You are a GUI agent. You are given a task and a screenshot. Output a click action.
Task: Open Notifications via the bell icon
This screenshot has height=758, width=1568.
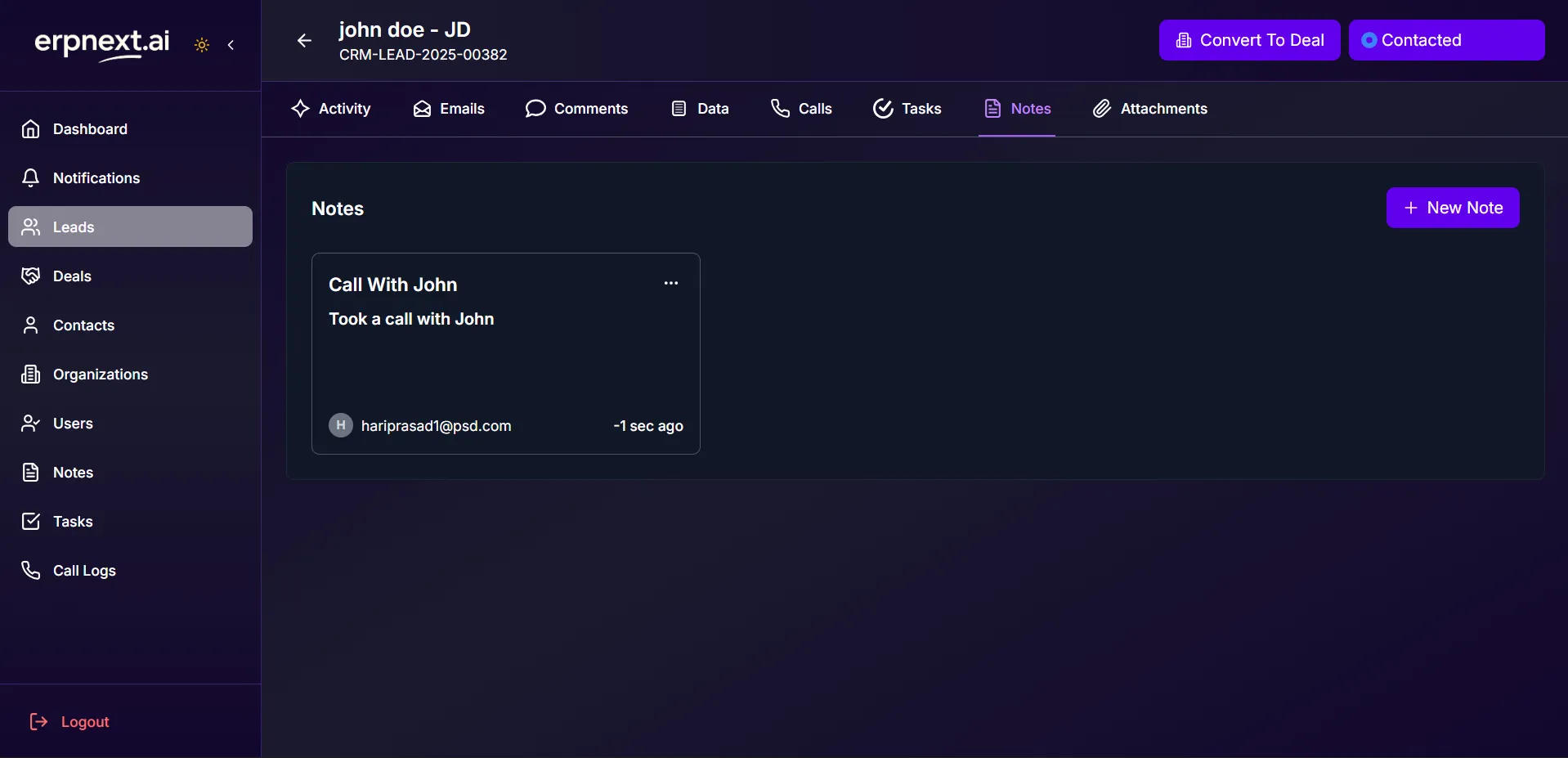pyautogui.click(x=31, y=178)
